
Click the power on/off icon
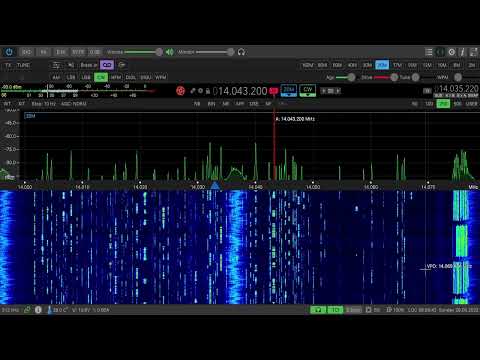click(9, 52)
